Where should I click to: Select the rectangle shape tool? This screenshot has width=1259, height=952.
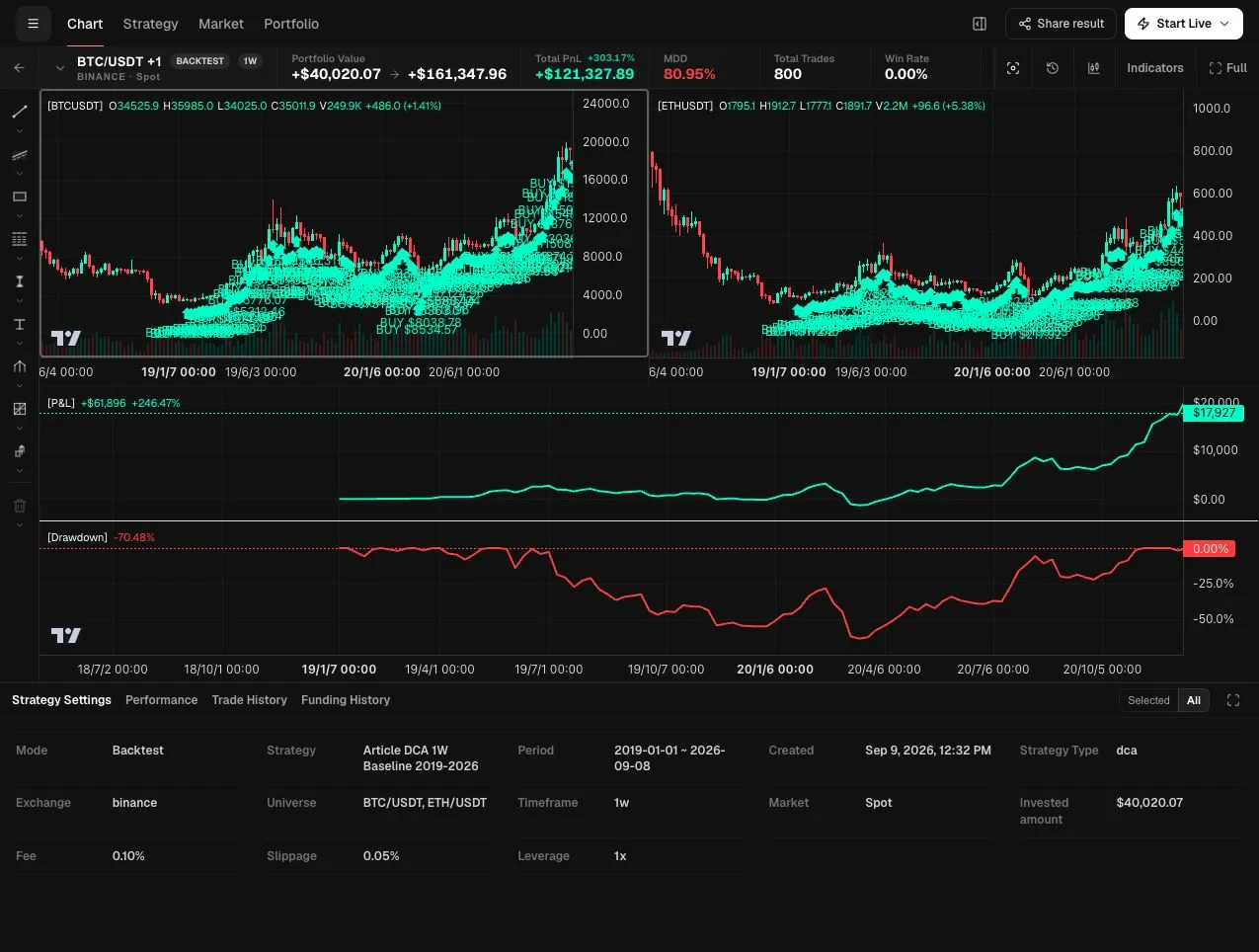pyautogui.click(x=19, y=197)
